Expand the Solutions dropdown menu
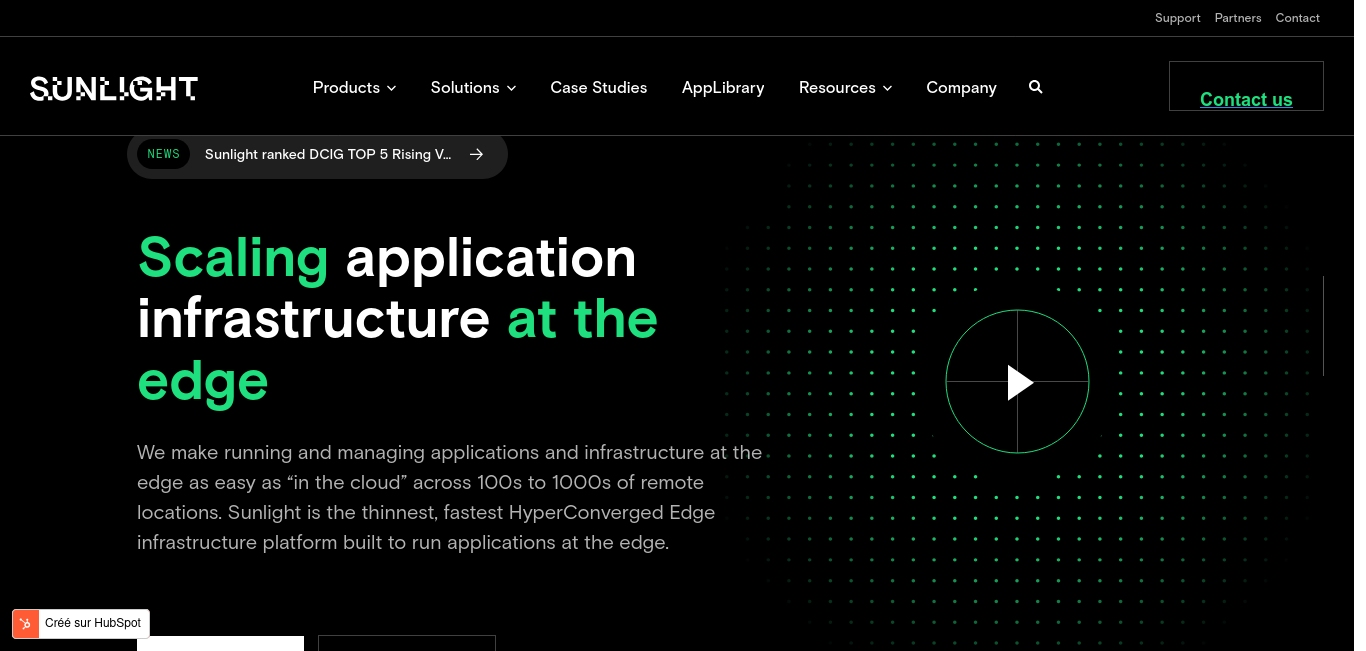Screen dimensions: 1366x651 [x=474, y=88]
